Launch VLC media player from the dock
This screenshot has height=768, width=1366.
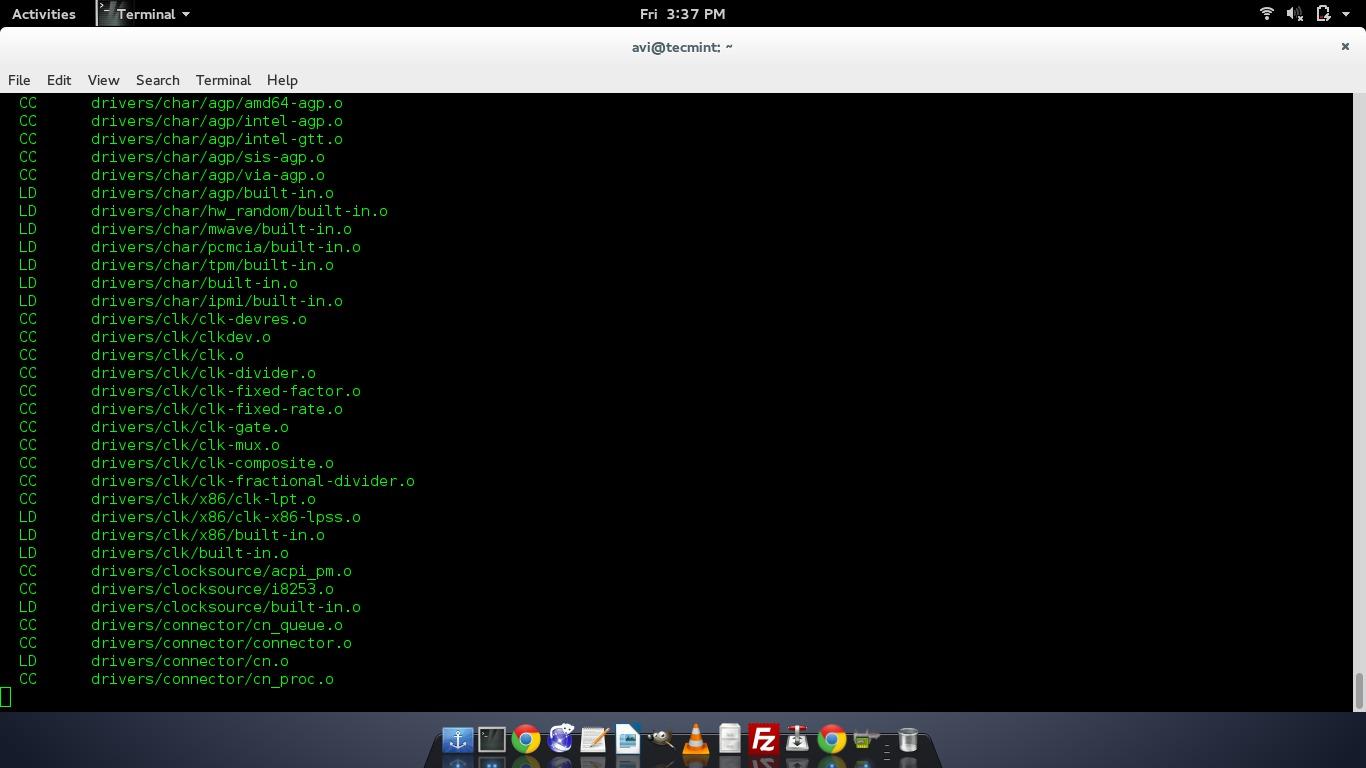pos(695,740)
